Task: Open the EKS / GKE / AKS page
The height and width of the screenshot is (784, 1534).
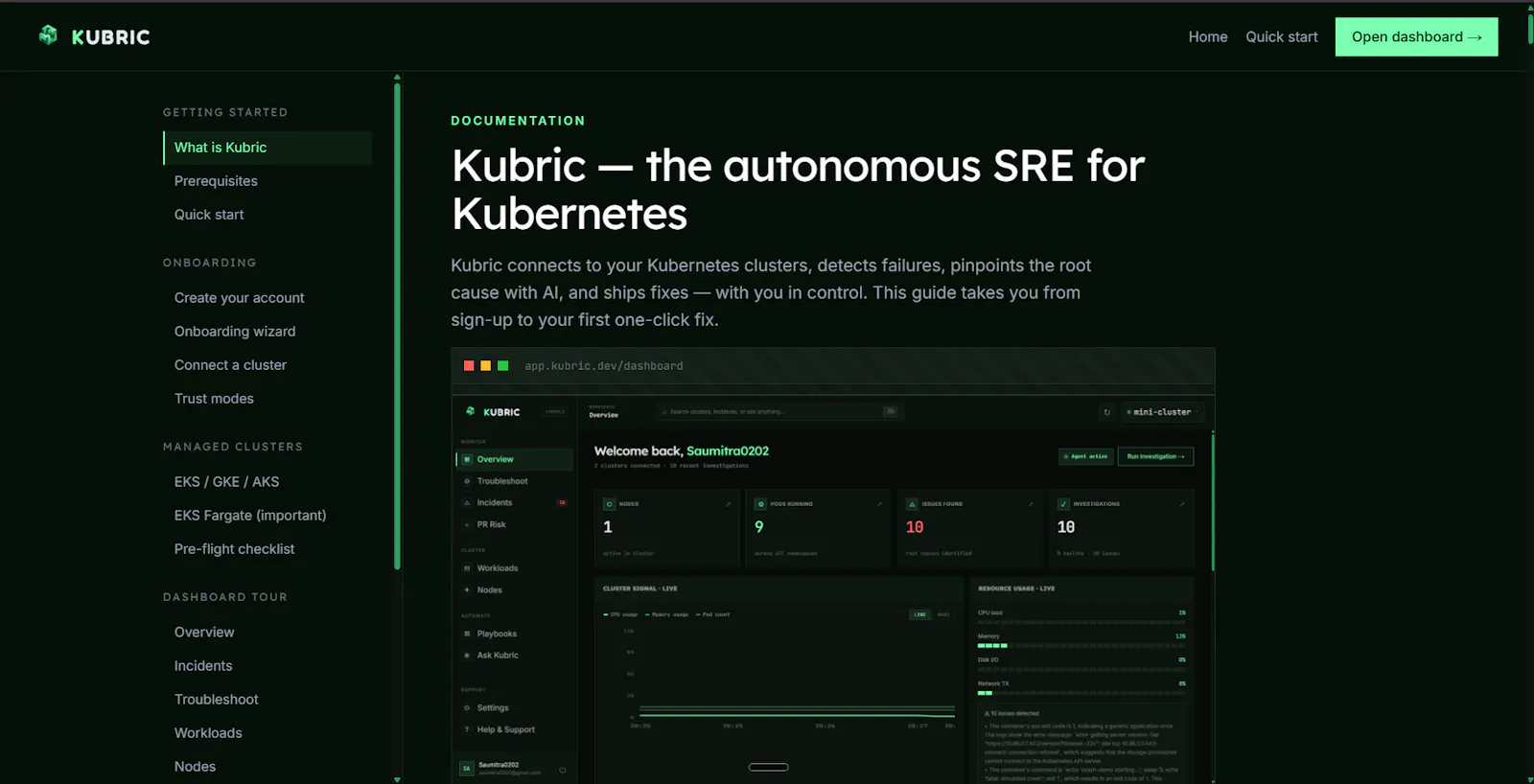Action: tap(226, 482)
